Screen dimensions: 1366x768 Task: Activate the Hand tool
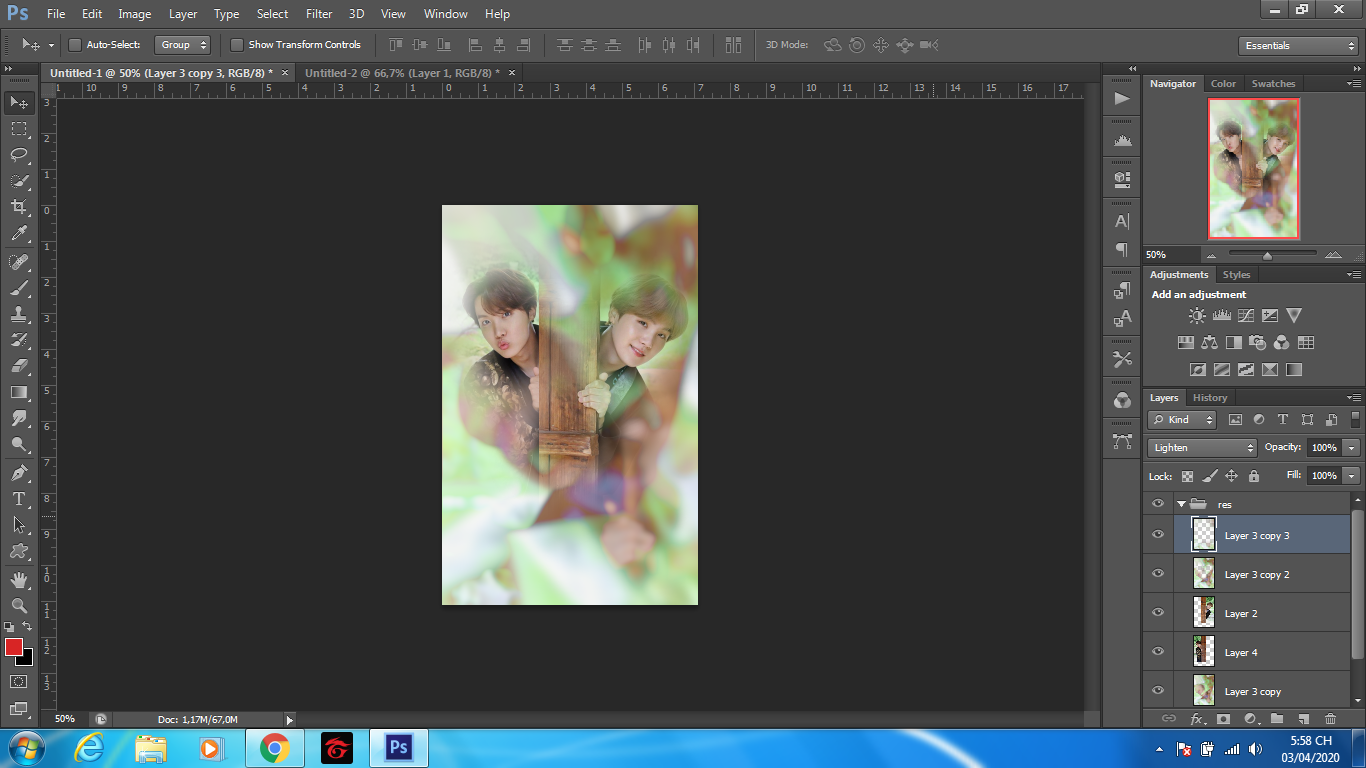pyautogui.click(x=19, y=579)
